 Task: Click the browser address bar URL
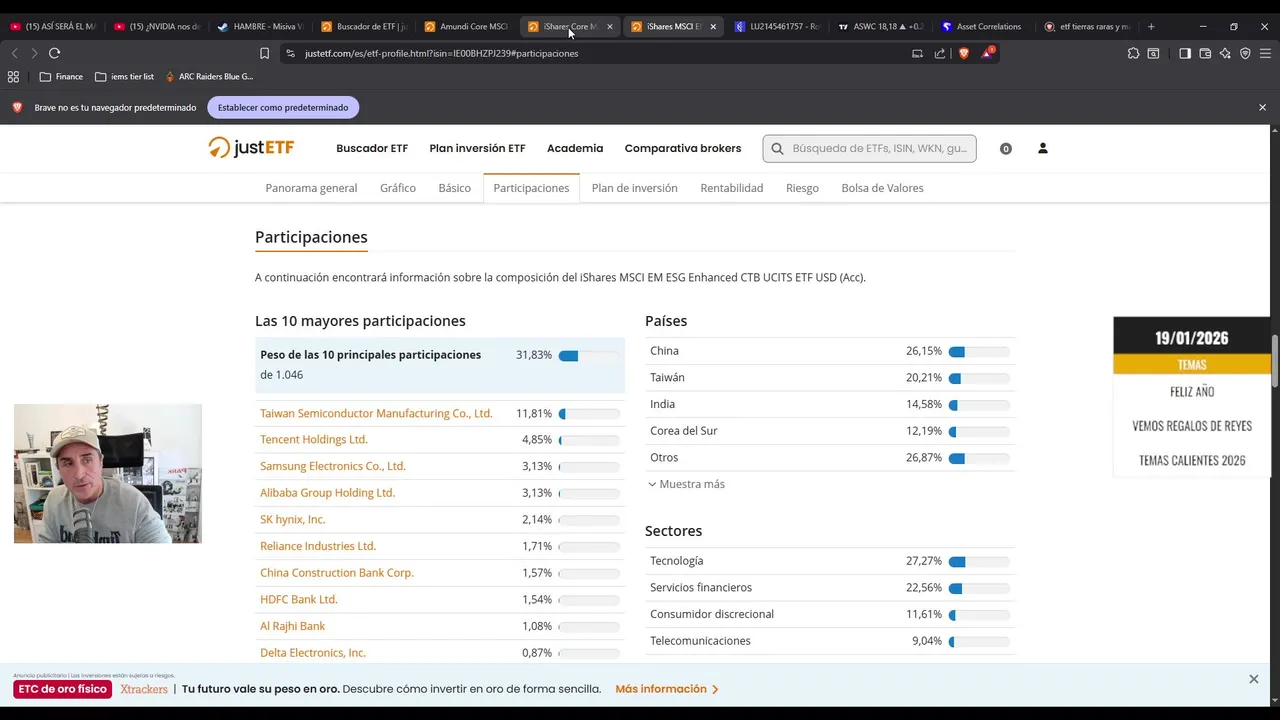point(441,53)
